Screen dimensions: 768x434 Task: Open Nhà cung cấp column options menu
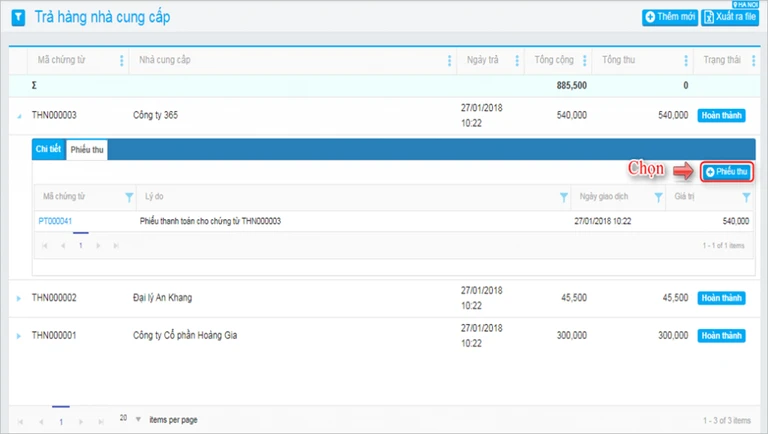tap(449, 60)
